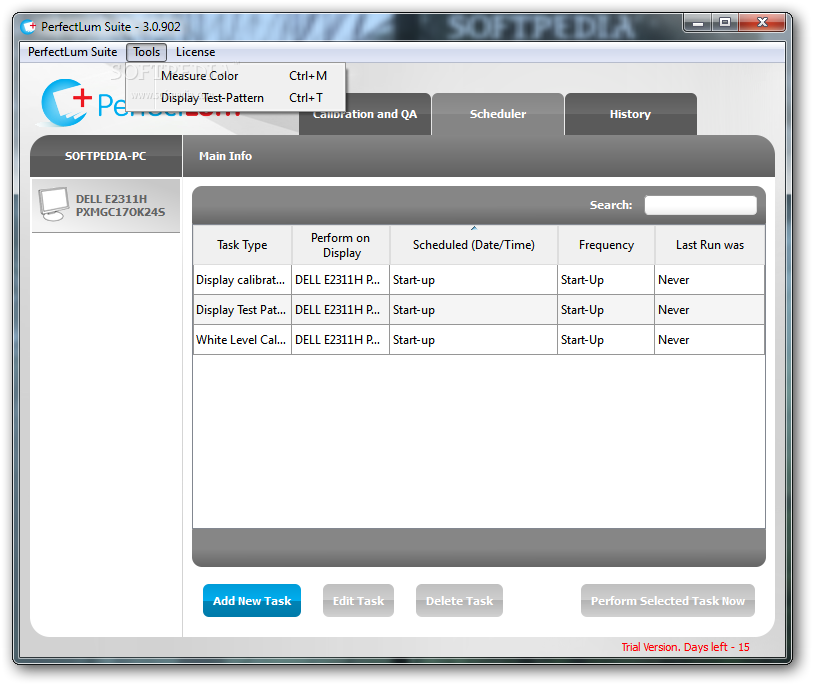Select DELL E2311H PXMGC17OK245 display

click(x=106, y=206)
